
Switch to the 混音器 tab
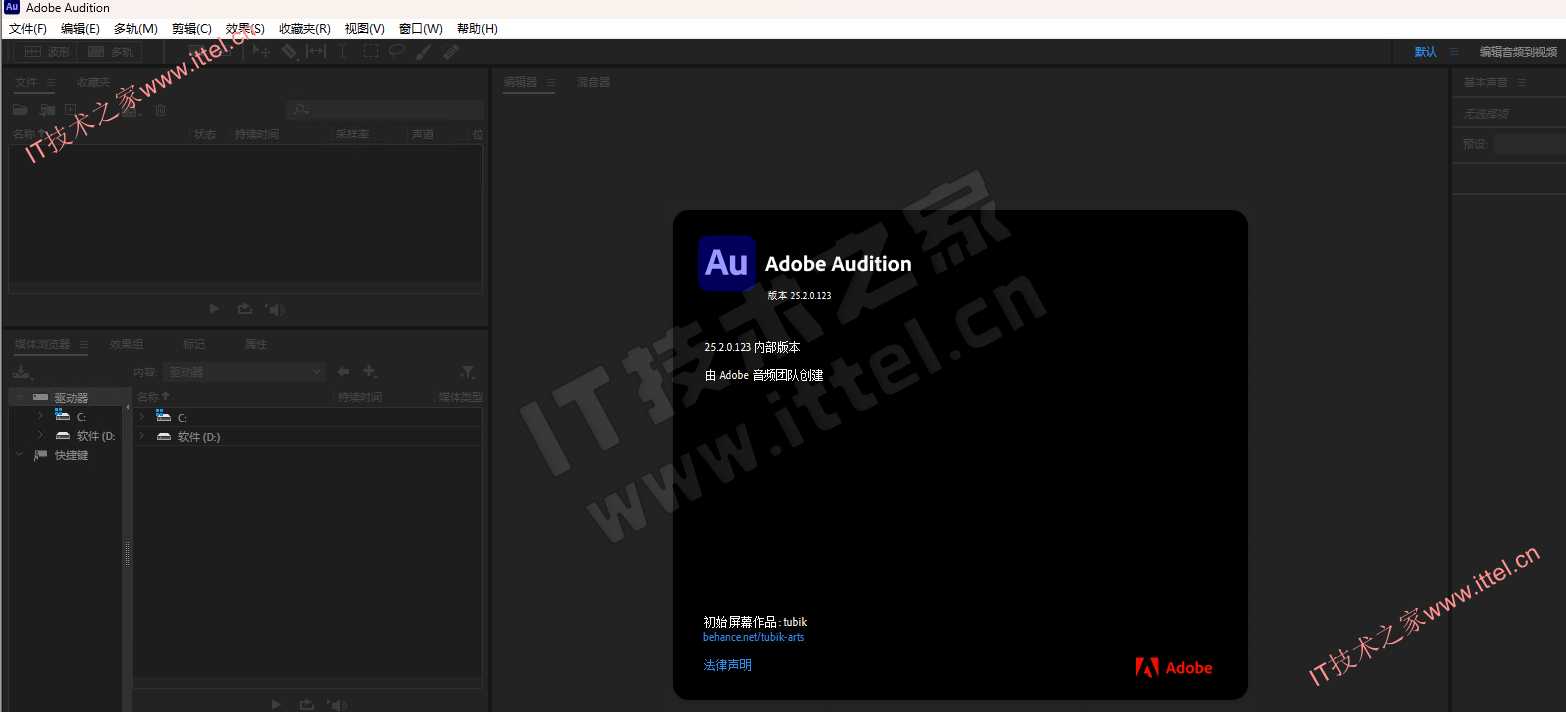[593, 82]
